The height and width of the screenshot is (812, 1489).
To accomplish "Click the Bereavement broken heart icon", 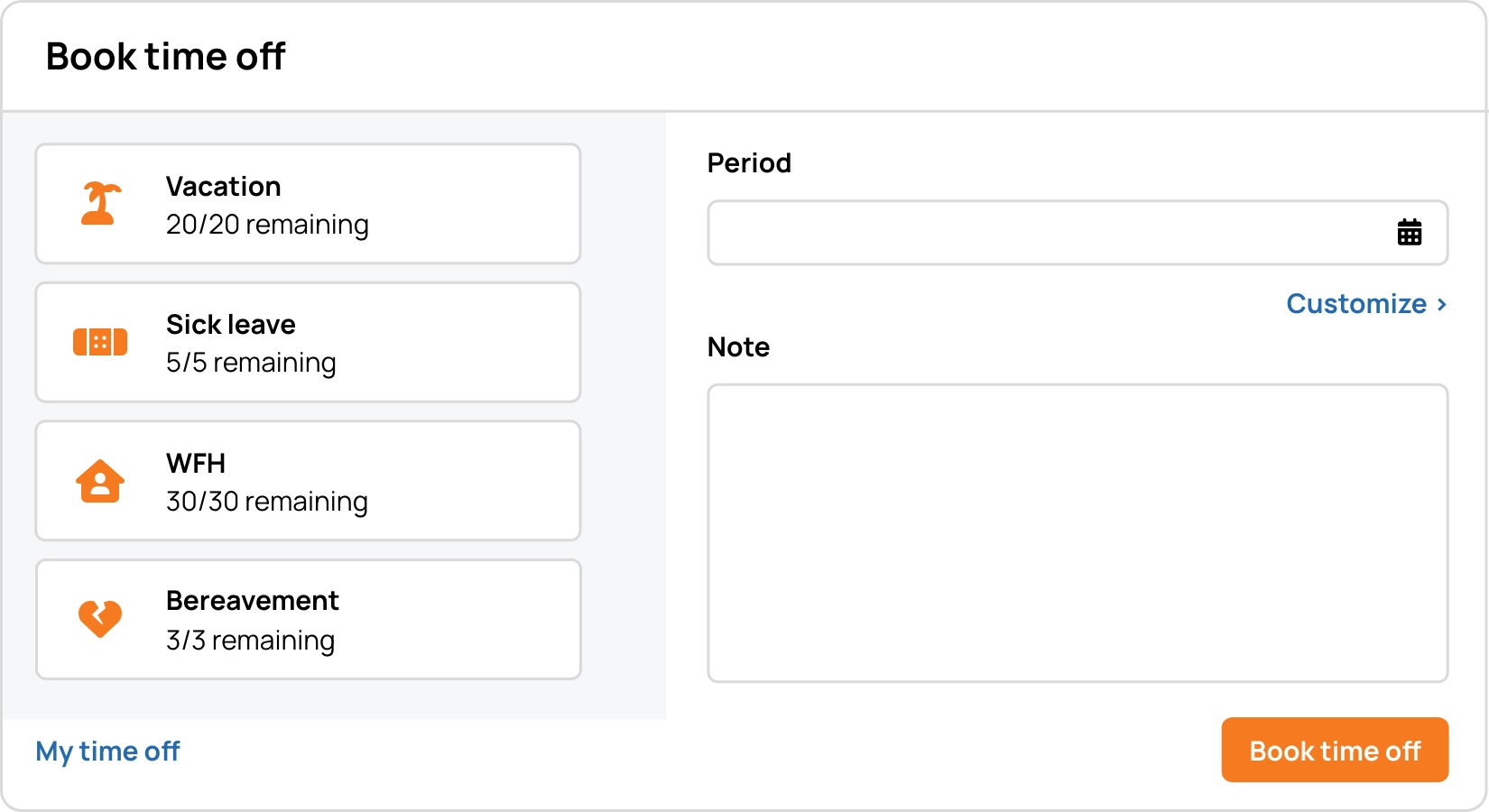I will [101, 619].
